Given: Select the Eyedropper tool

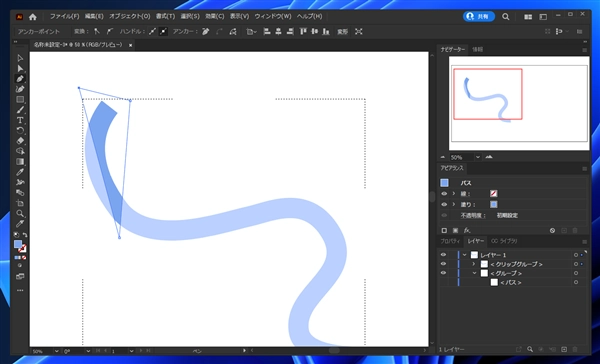Looking at the screenshot, I should (x=20, y=172).
